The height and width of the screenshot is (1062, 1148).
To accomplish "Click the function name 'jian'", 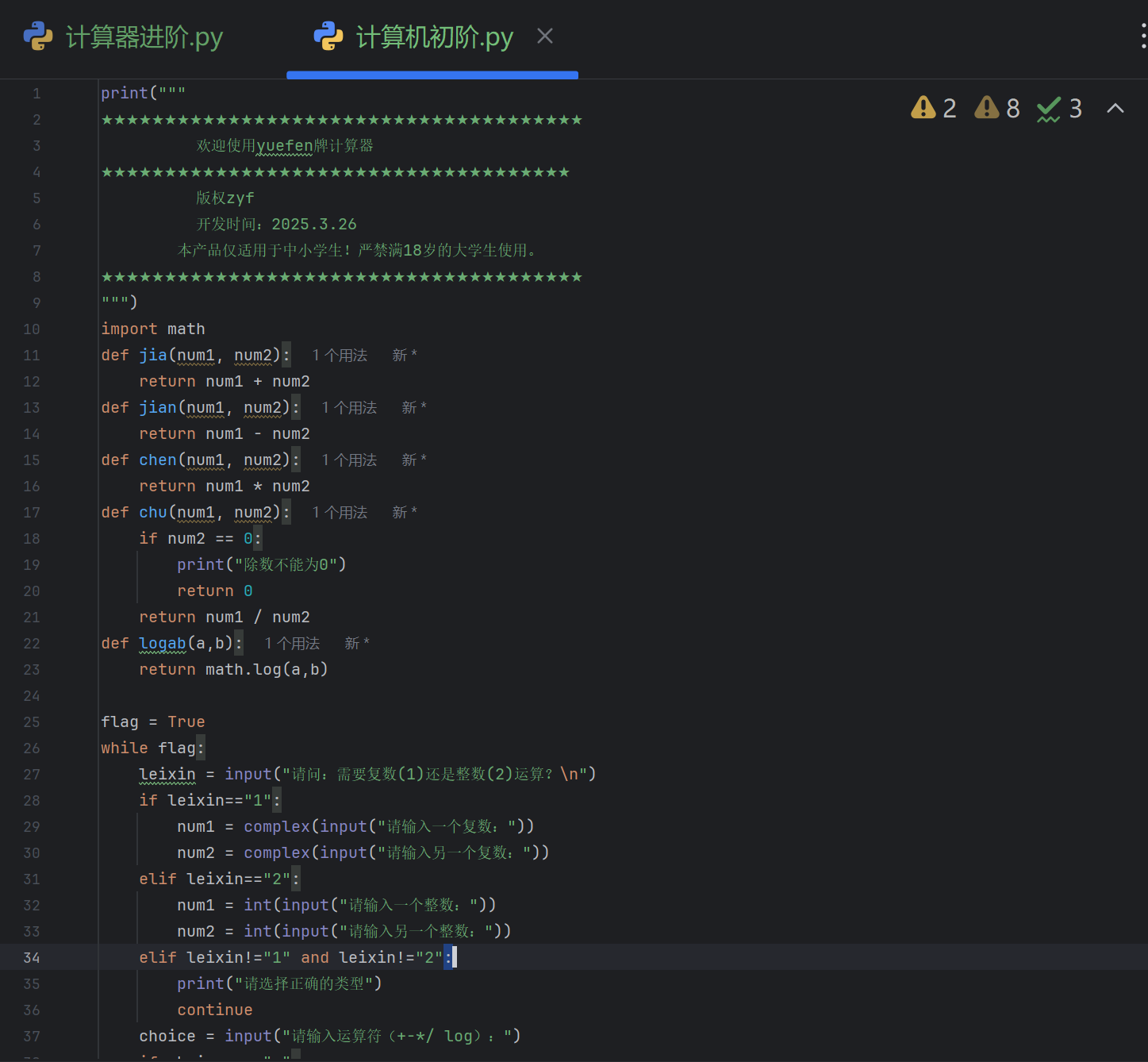I will click(158, 407).
